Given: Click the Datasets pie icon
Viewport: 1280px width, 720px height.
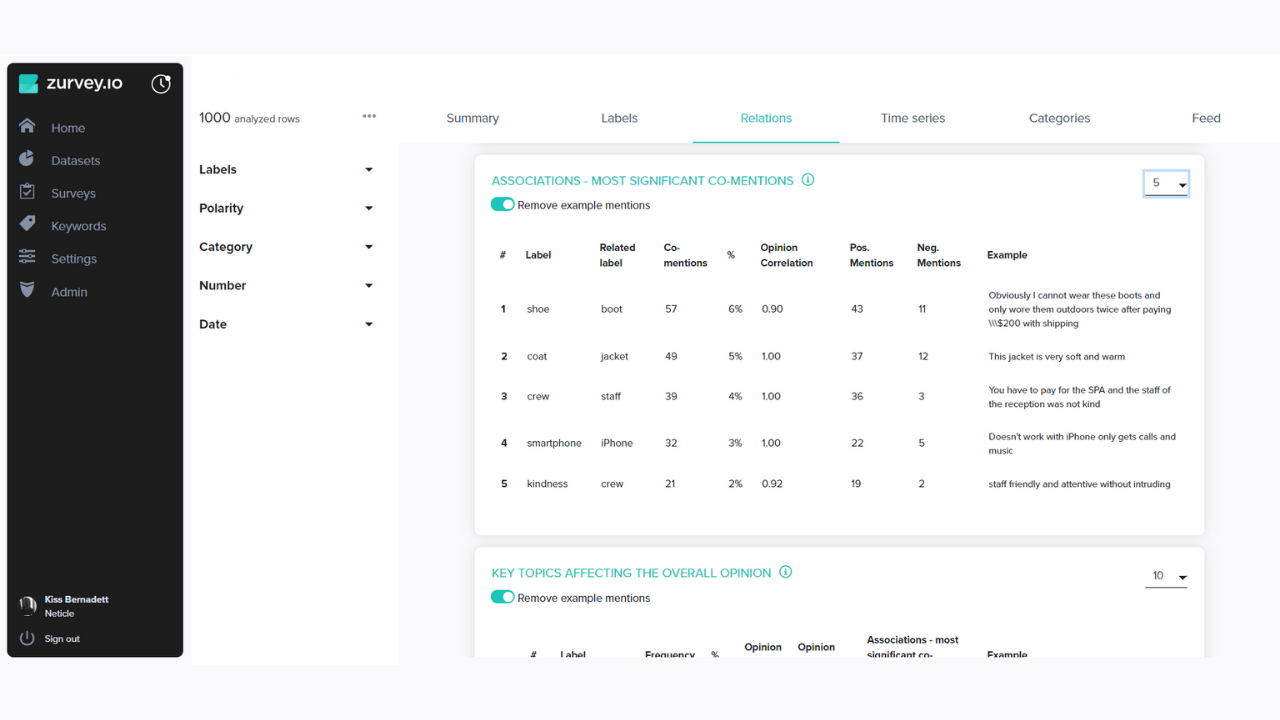Looking at the screenshot, I should [x=27, y=160].
